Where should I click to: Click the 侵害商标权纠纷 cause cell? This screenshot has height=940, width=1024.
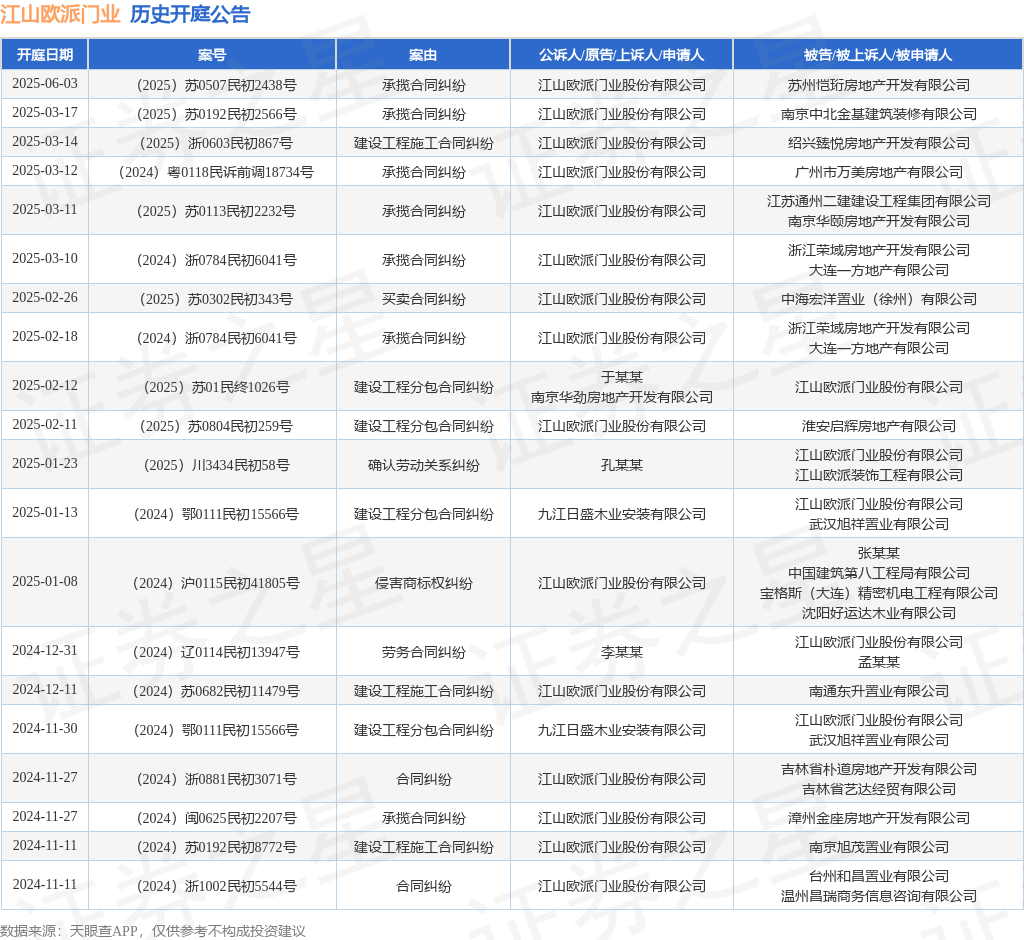pyautogui.click(x=423, y=583)
